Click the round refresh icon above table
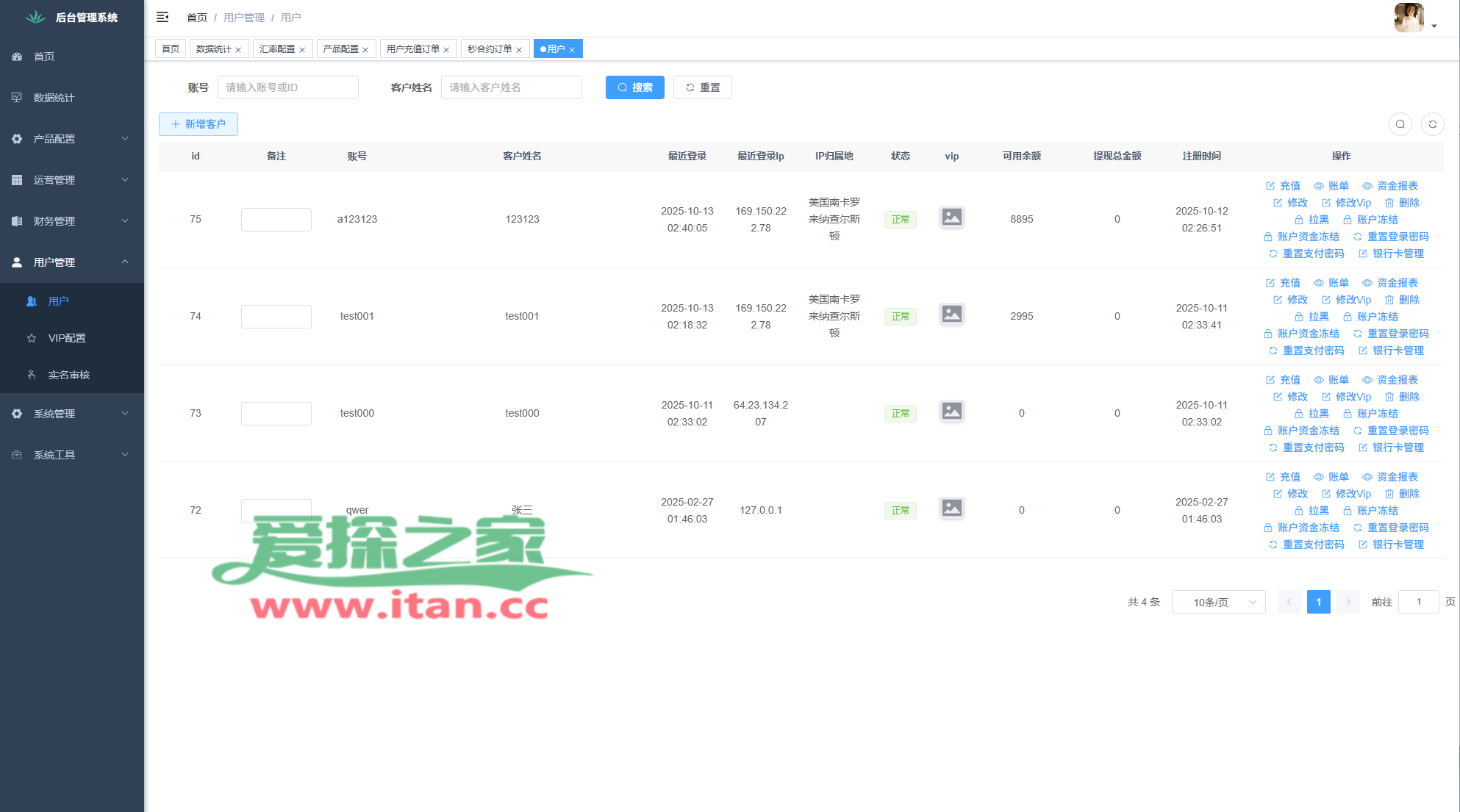 click(1432, 124)
